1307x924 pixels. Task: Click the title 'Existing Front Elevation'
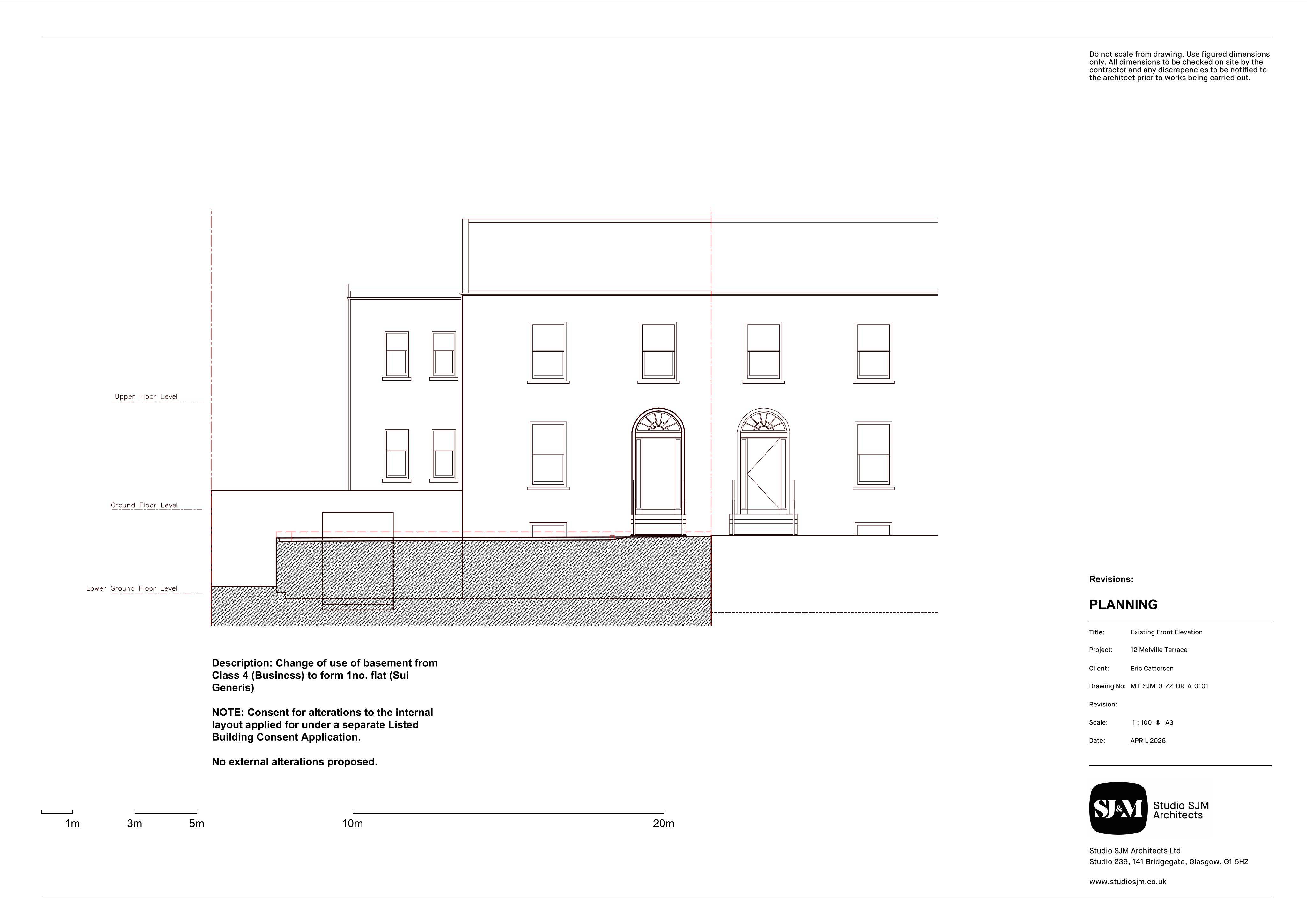[1166, 632]
